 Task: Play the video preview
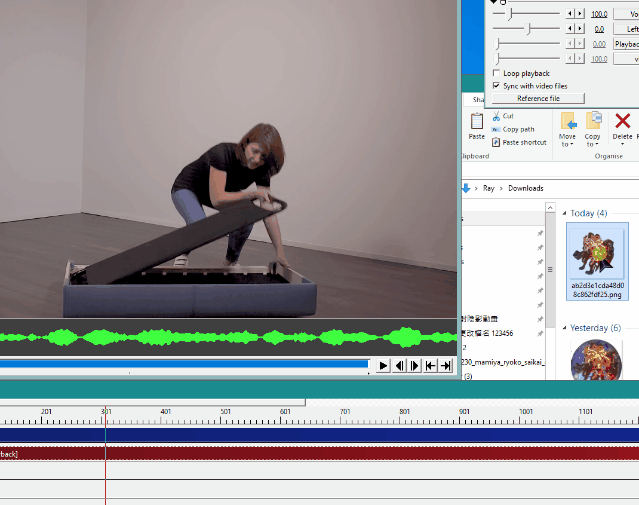383,366
